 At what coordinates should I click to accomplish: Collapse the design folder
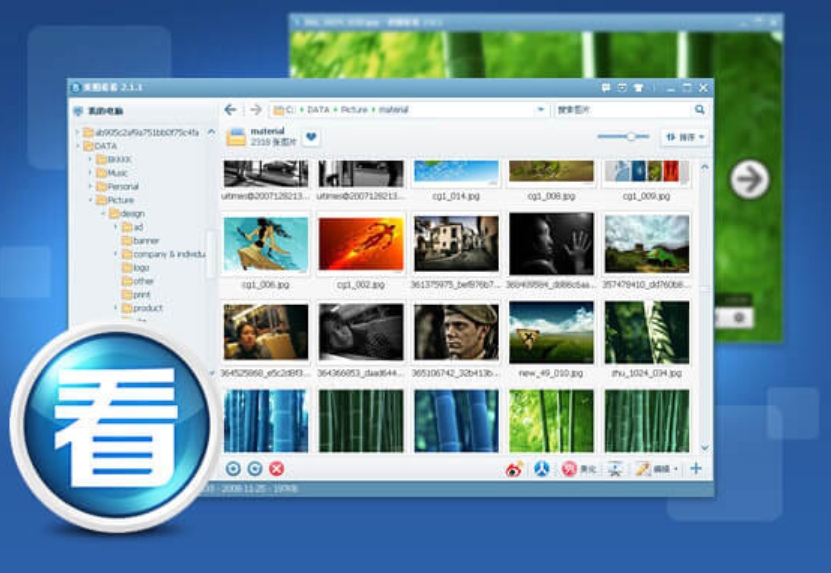click(x=103, y=214)
